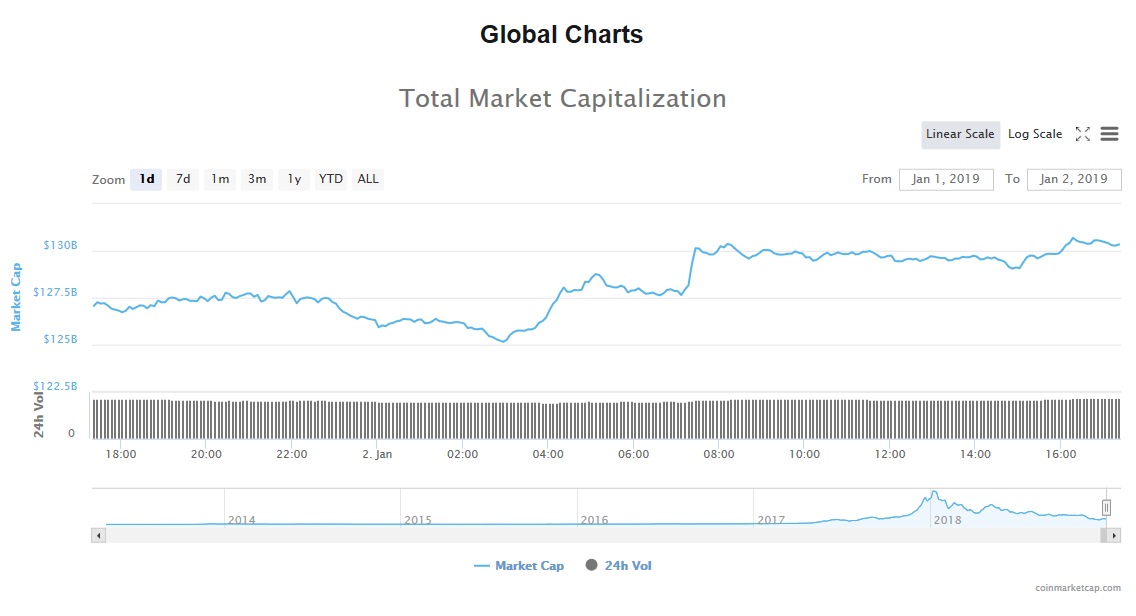Viewport: 1136px width, 616px height.
Task: Click the navigator range handle
Action: (x=1106, y=508)
